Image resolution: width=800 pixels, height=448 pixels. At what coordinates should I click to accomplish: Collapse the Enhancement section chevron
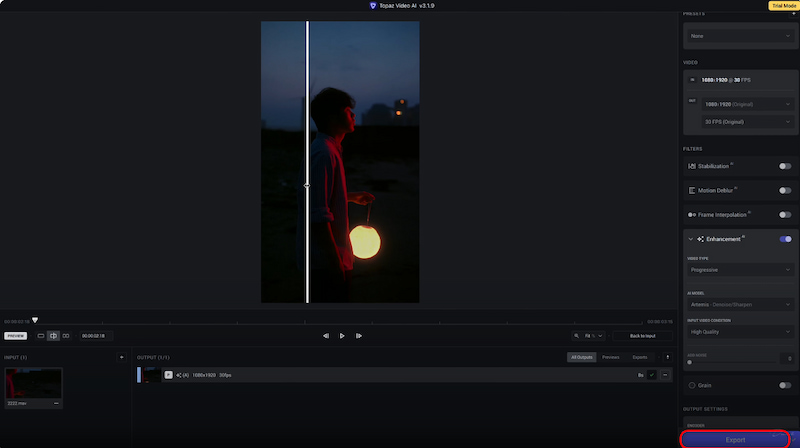pyautogui.click(x=690, y=239)
